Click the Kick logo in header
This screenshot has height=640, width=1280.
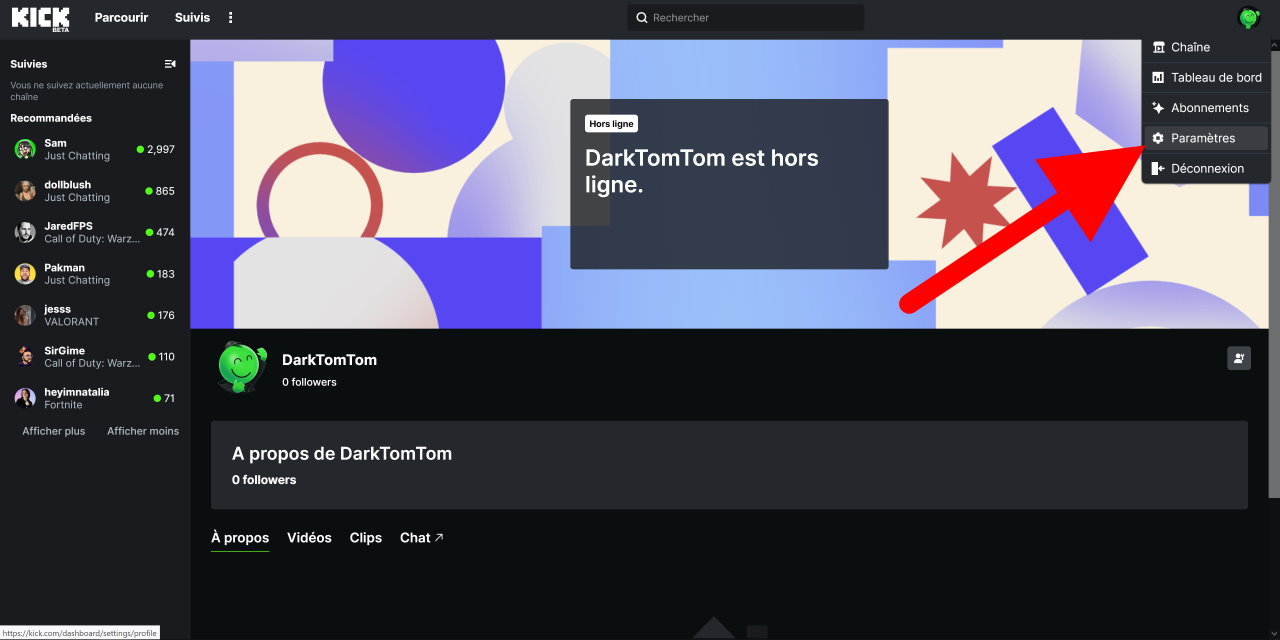[40, 18]
